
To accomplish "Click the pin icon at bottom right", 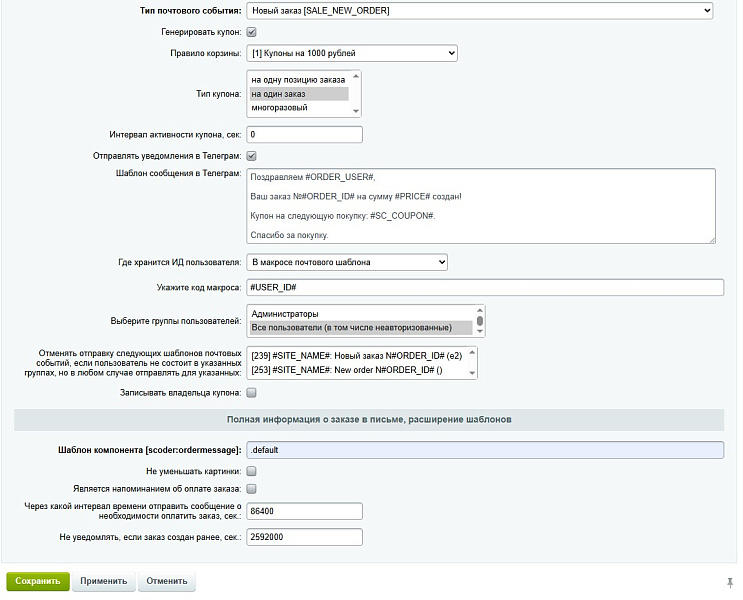I will pyautogui.click(x=730, y=582).
